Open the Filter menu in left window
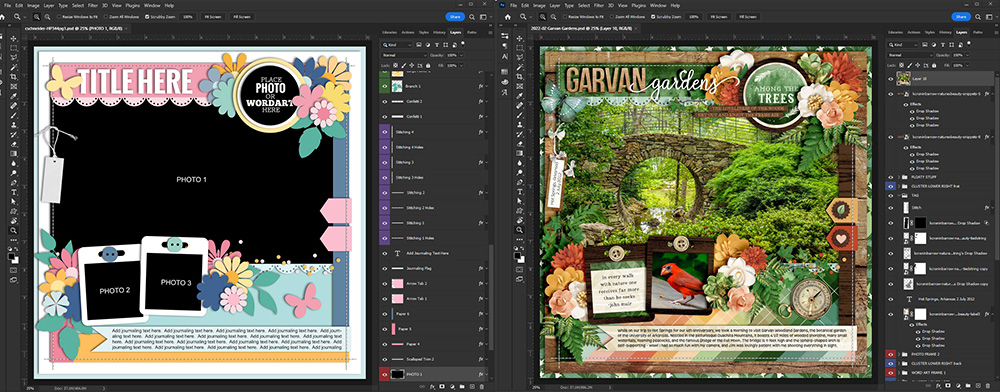The height and width of the screenshot is (392, 1000). [x=92, y=6]
